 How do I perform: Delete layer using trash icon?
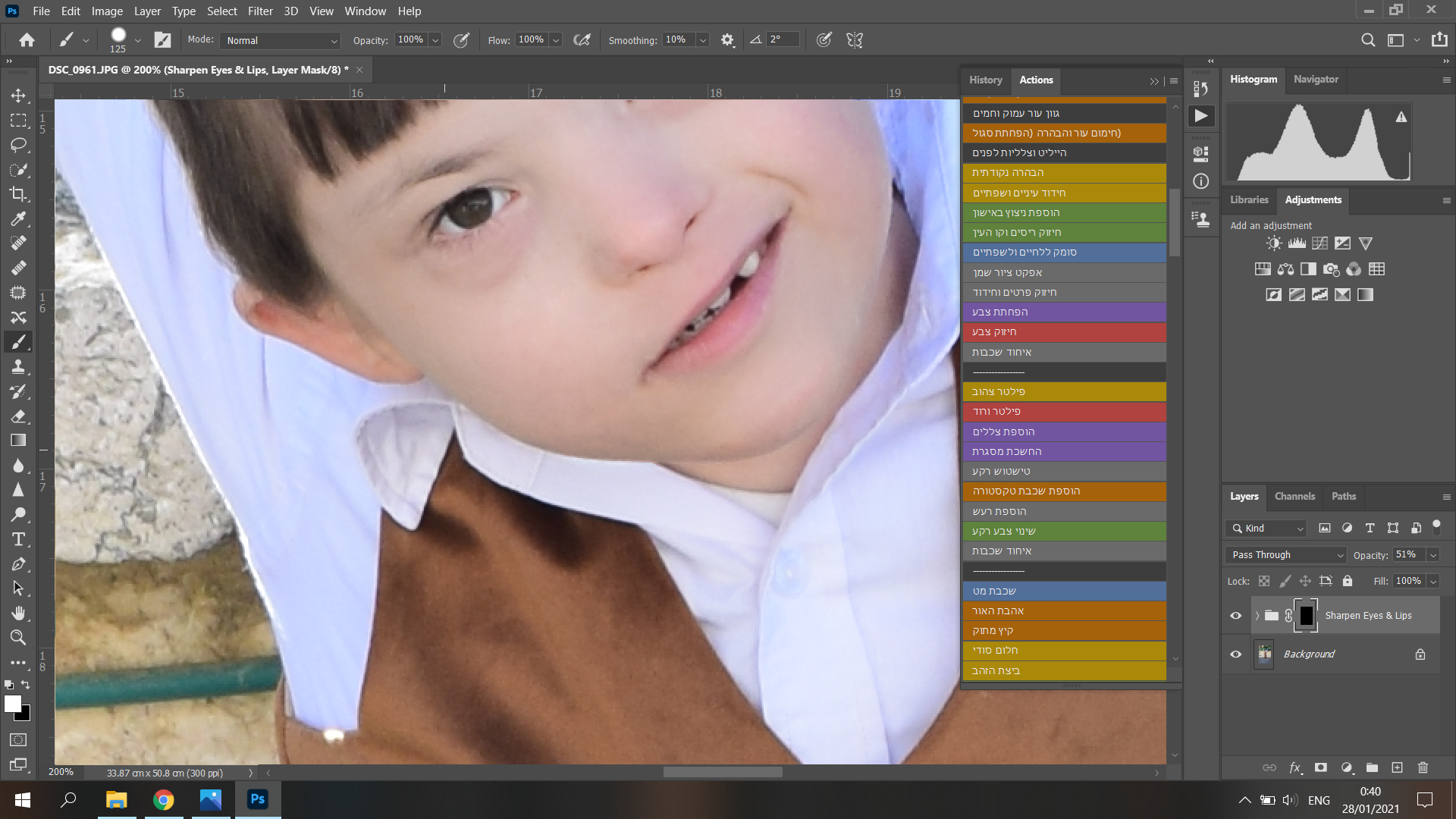[x=1423, y=767]
